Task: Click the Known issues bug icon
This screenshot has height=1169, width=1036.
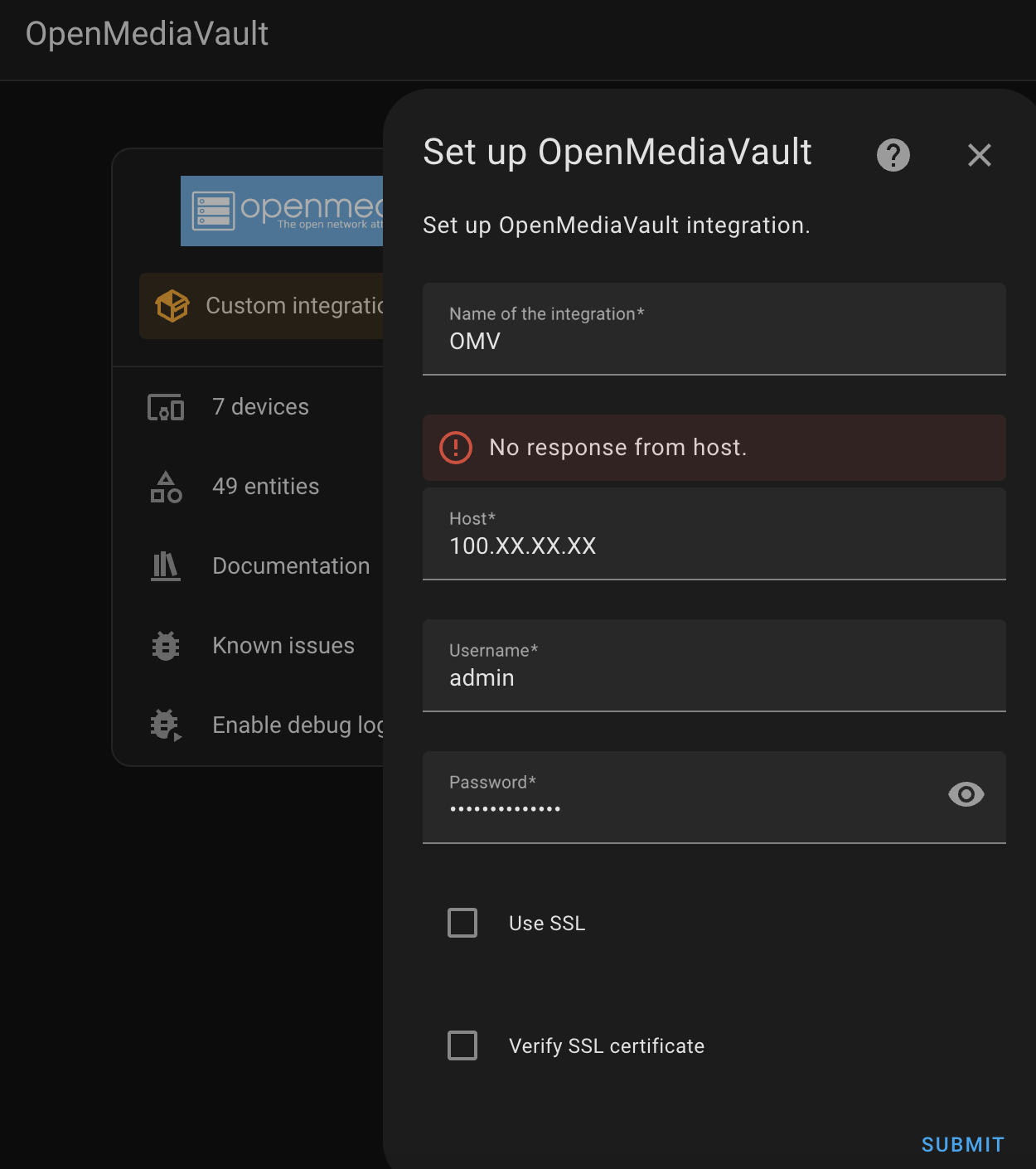Action: 165,645
